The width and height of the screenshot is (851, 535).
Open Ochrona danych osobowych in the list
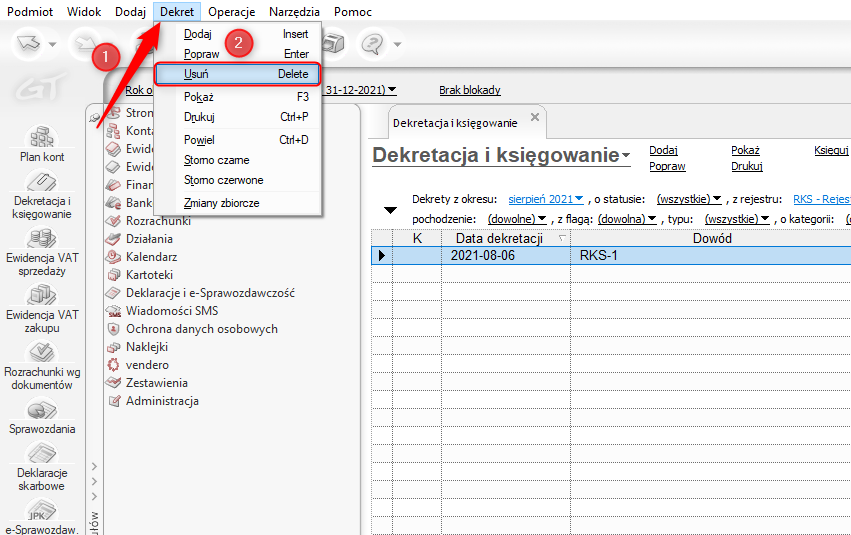(201, 329)
